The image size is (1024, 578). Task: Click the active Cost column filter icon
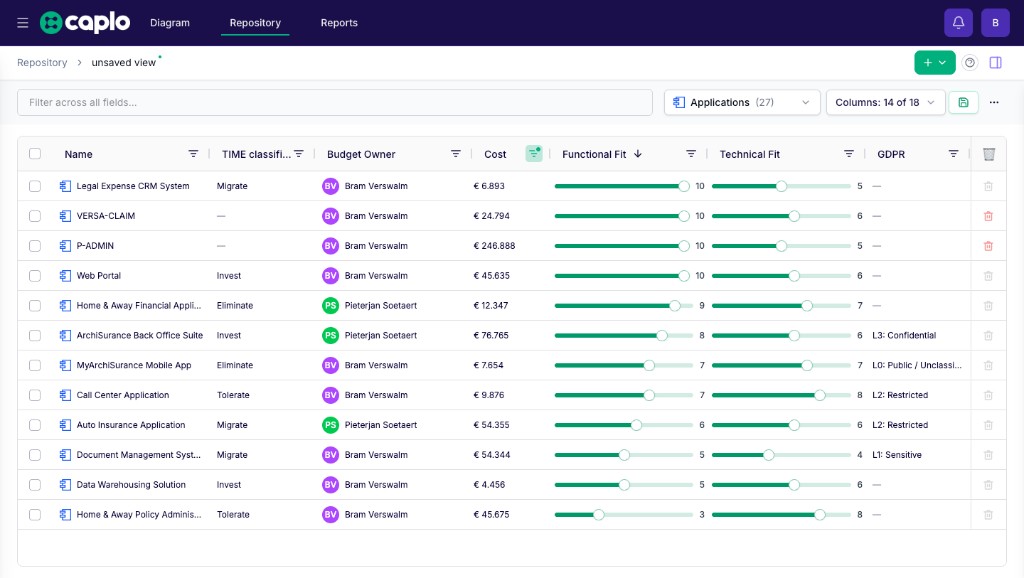(534, 154)
